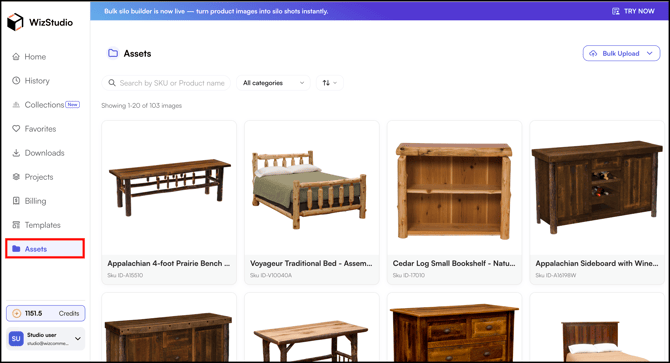
Task: Click the bulk silo builder banner text
Action: tap(216, 11)
